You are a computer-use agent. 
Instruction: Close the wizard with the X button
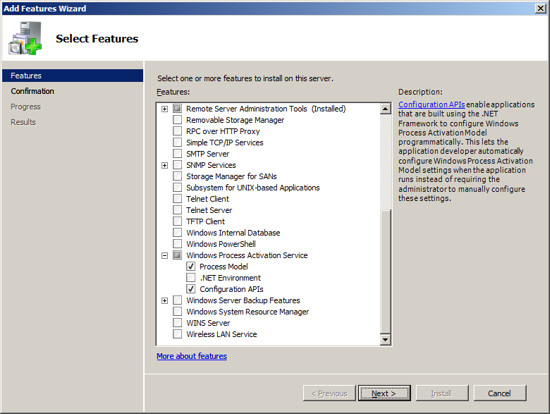pos(541,8)
